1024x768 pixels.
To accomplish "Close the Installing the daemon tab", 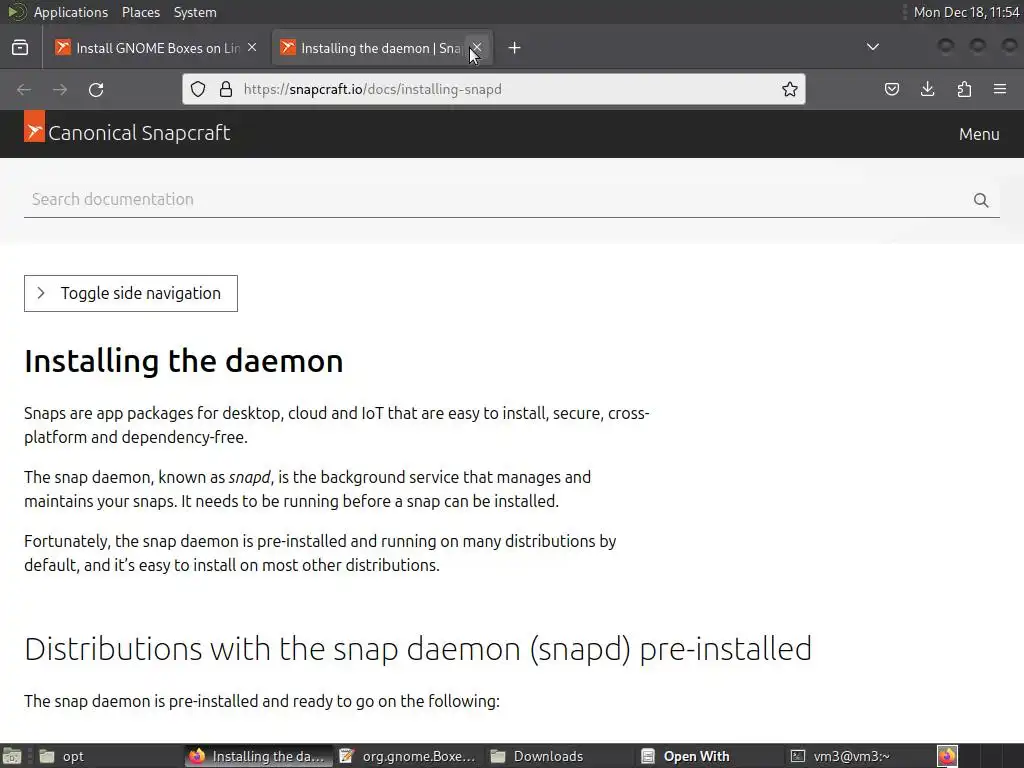I will click(x=477, y=48).
